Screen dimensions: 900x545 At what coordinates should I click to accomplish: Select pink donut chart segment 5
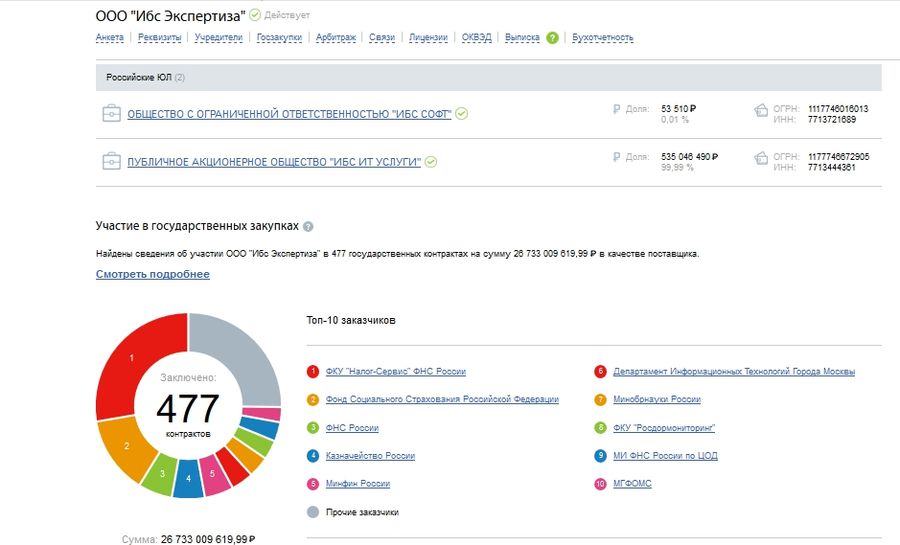coord(213,474)
